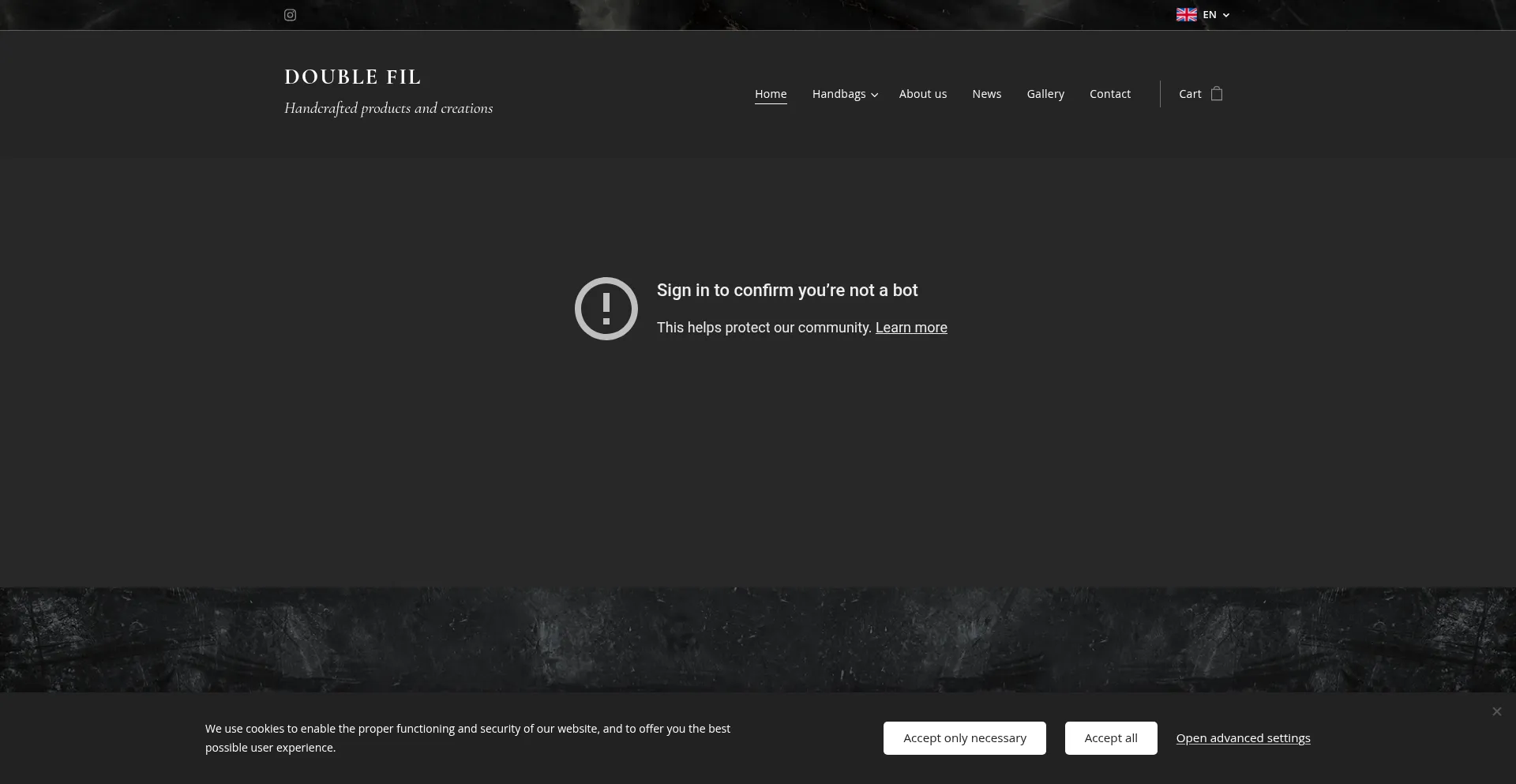
Task: Click the DOUBLE FIL site logo
Action: tap(352, 77)
